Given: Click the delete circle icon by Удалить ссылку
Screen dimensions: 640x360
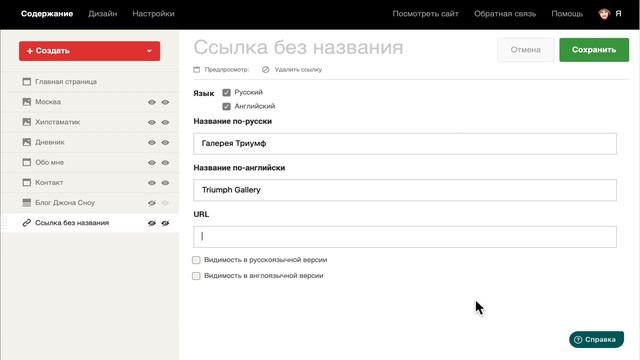Looking at the screenshot, I should pos(266,70).
